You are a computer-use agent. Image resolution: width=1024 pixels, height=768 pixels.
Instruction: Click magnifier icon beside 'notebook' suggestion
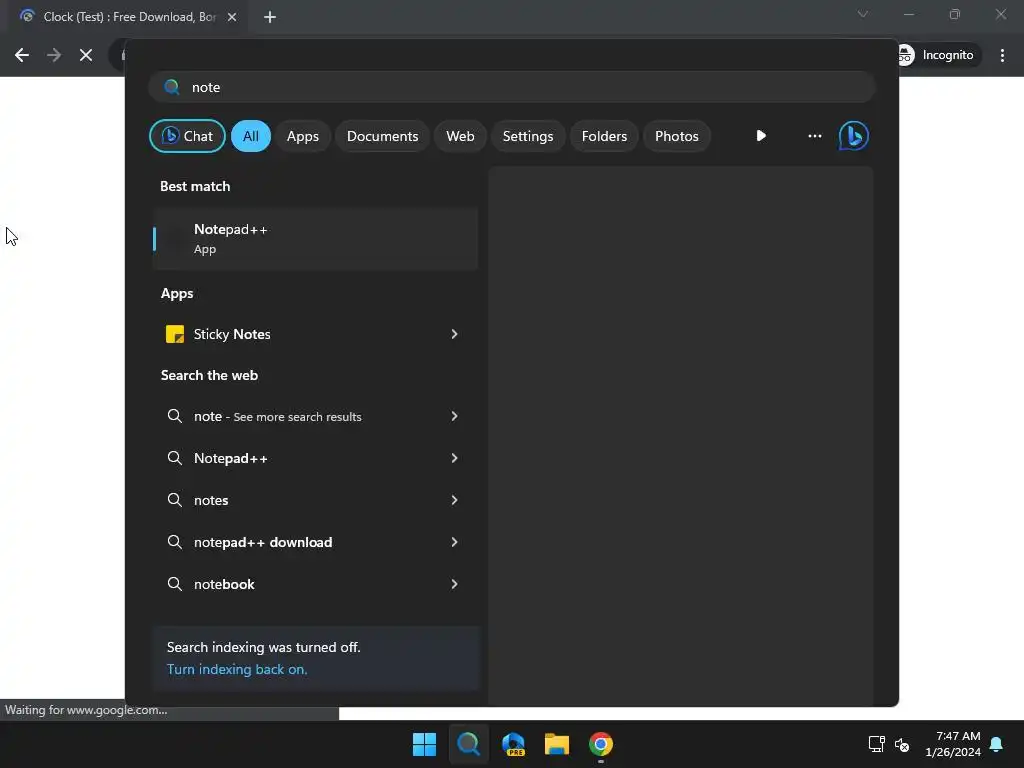tap(174, 584)
